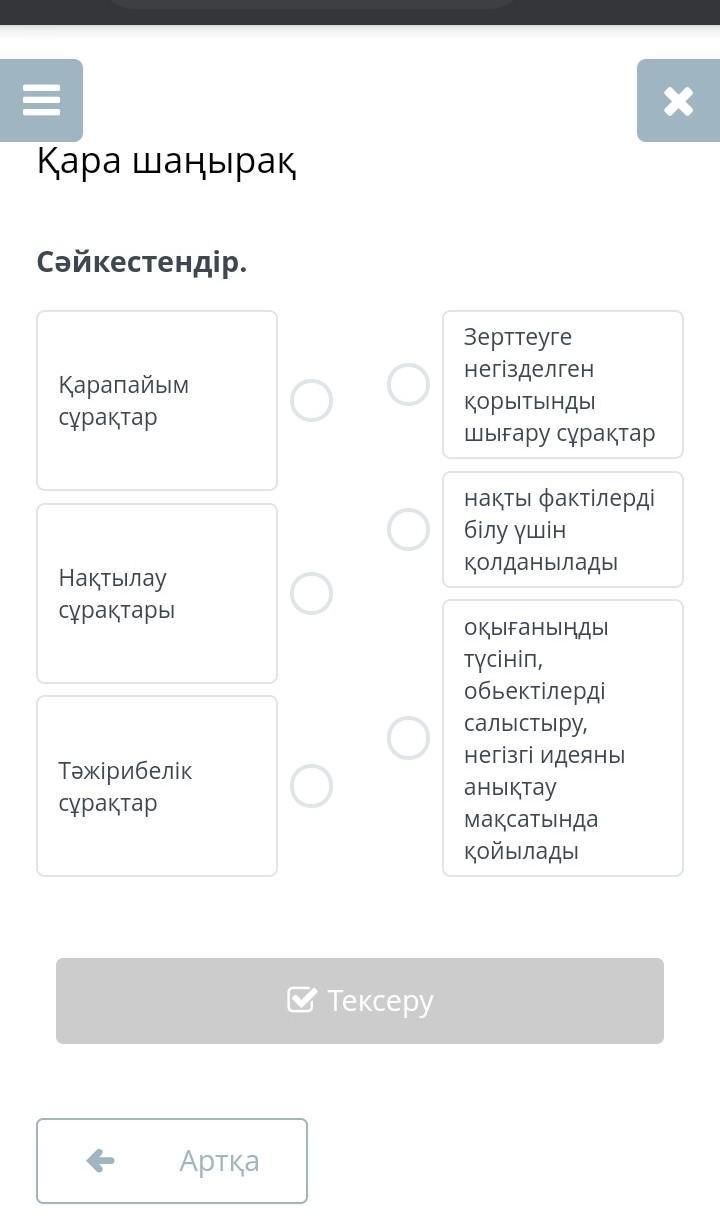
Task: Click the Тәжірибелік сұрақтар card
Action: pyautogui.click(x=157, y=786)
